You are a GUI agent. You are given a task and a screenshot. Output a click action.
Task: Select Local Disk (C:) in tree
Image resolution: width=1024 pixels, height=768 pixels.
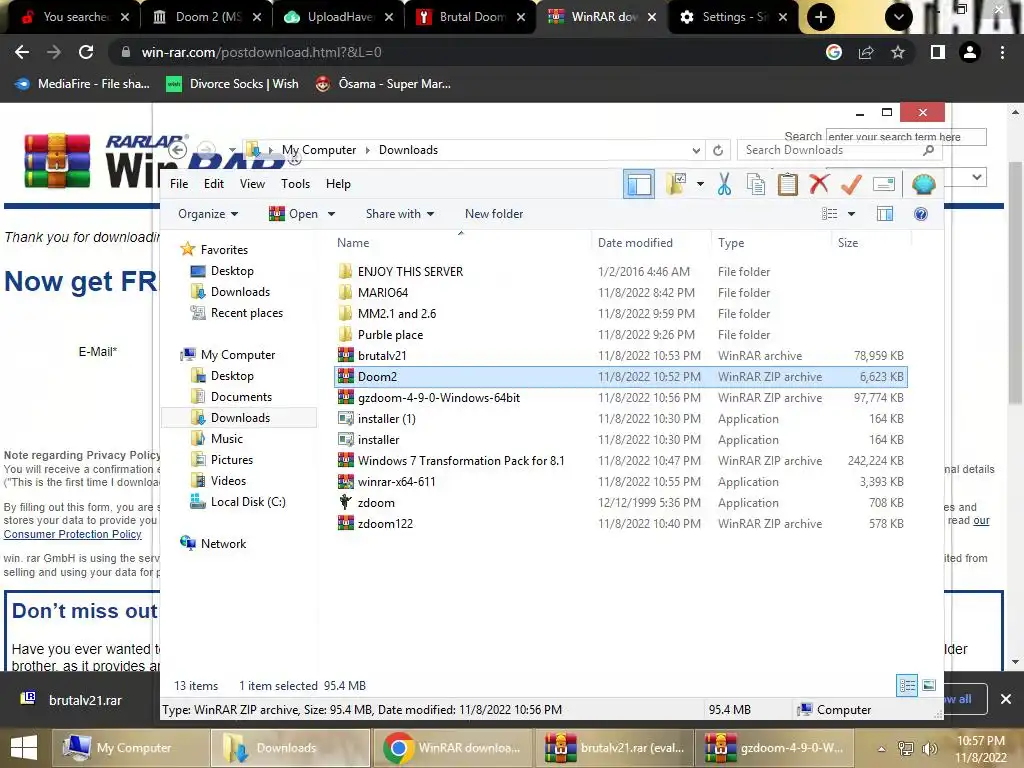(x=248, y=502)
